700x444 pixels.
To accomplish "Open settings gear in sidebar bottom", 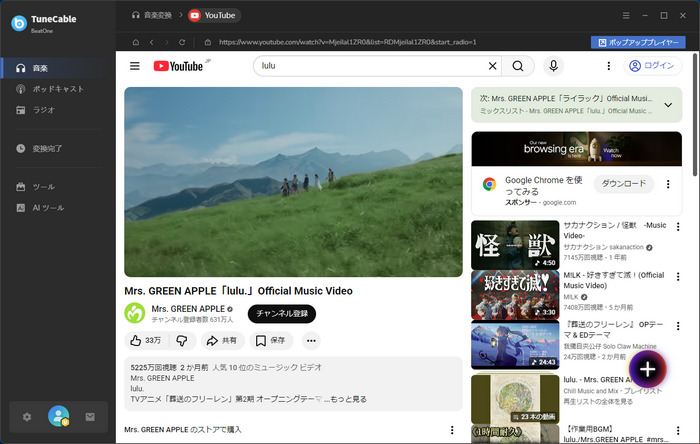I will coord(28,416).
